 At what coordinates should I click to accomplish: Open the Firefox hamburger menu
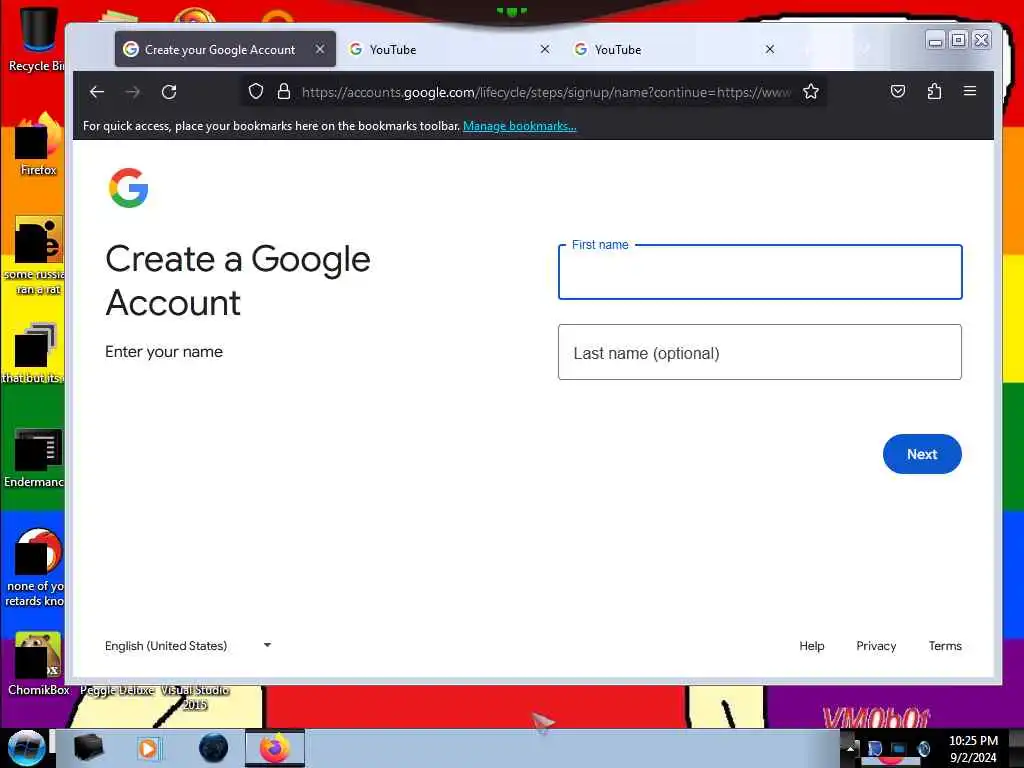[x=970, y=91]
